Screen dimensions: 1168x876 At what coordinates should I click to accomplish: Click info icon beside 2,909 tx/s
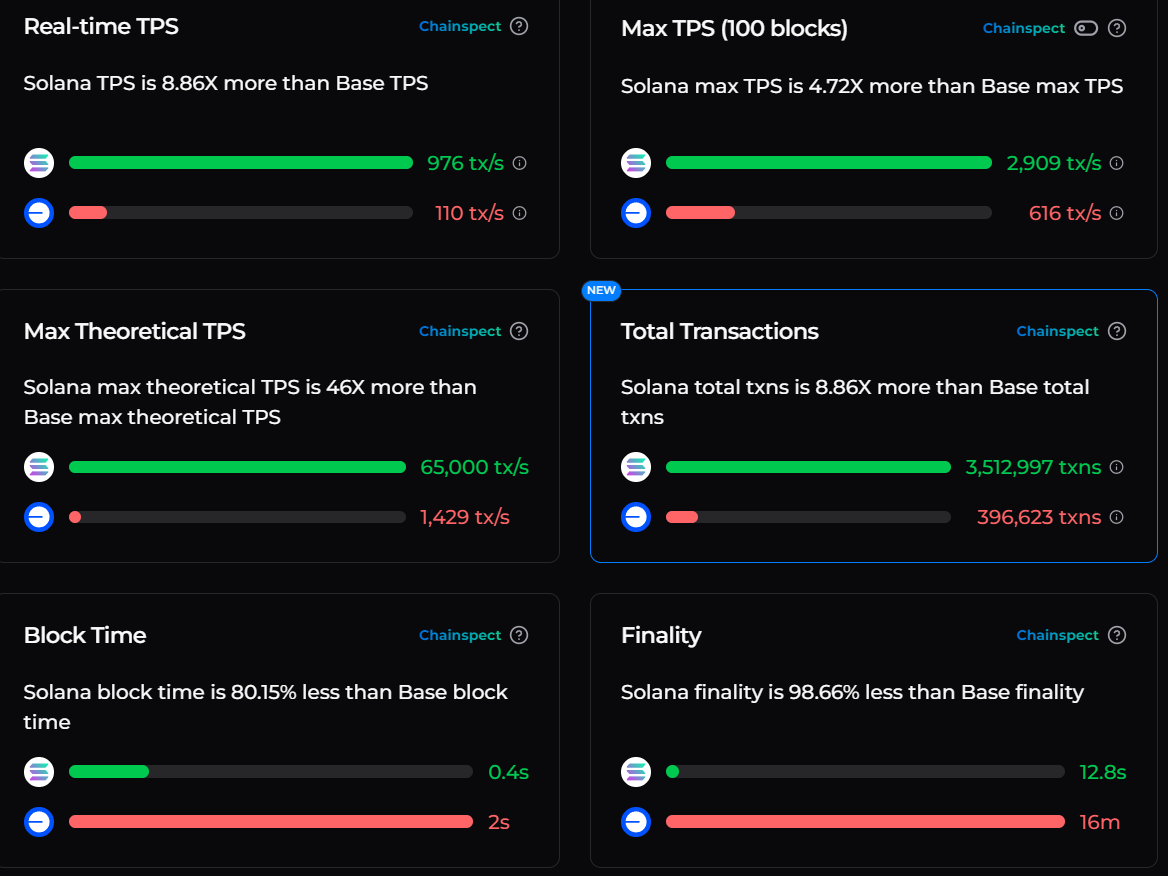(x=1117, y=163)
